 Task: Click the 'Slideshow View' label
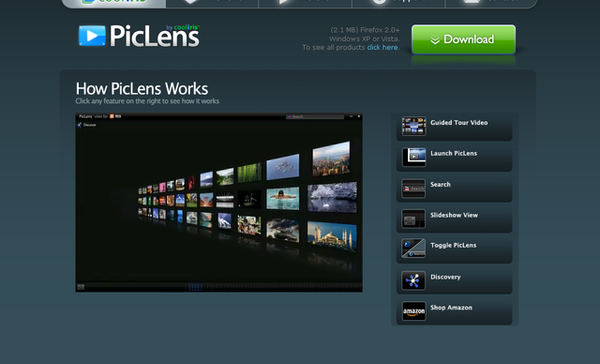pyautogui.click(x=454, y=215)
